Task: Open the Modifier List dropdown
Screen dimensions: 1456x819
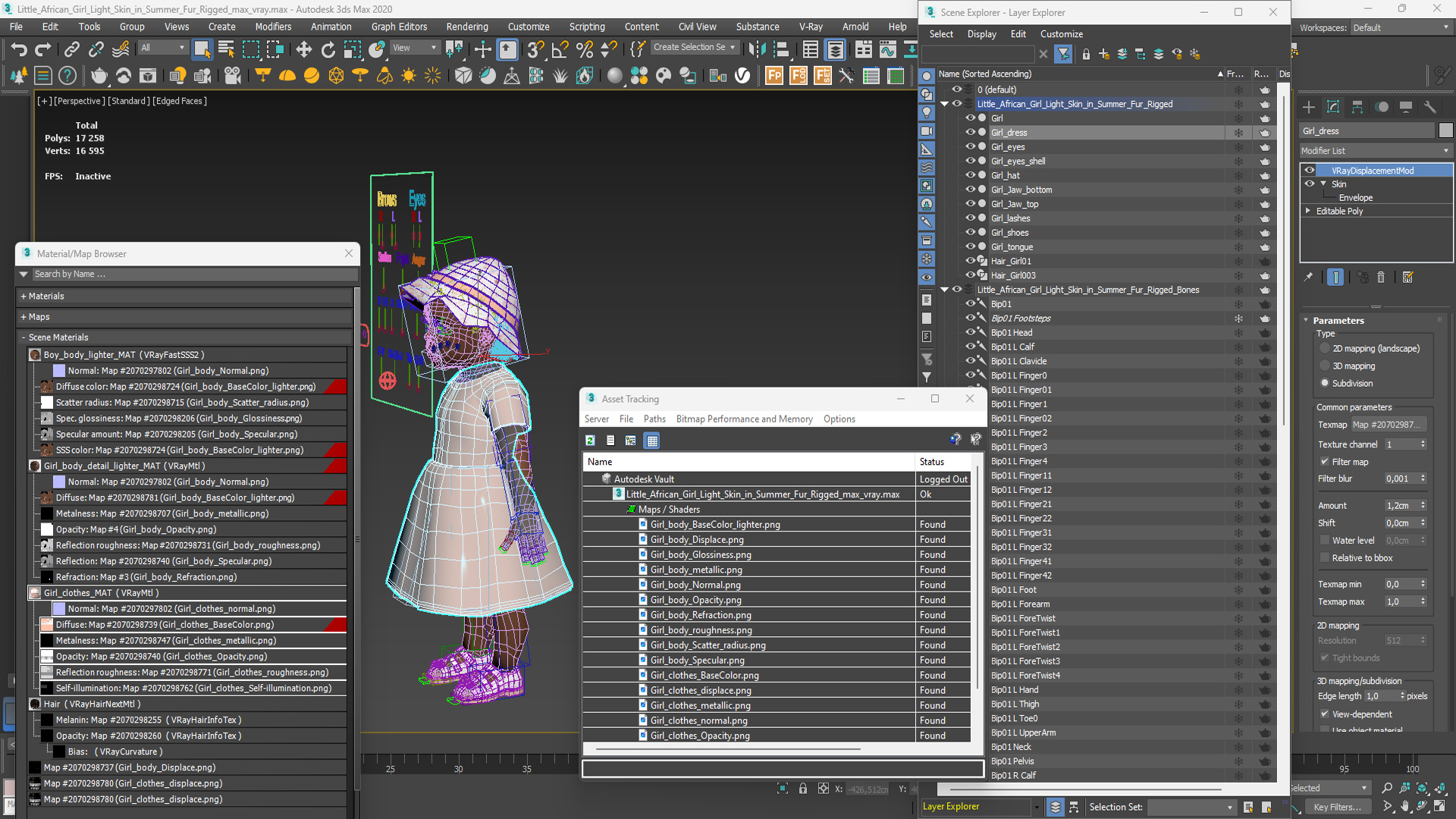Action: [1376, 151]
